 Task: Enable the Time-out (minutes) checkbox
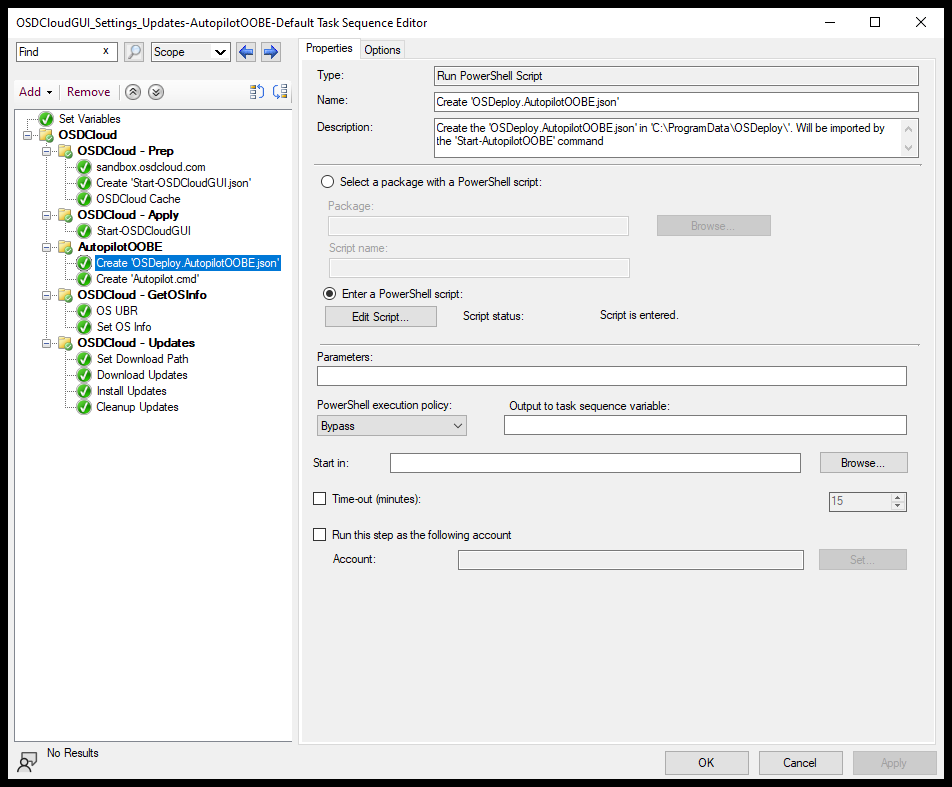(320, 498)
